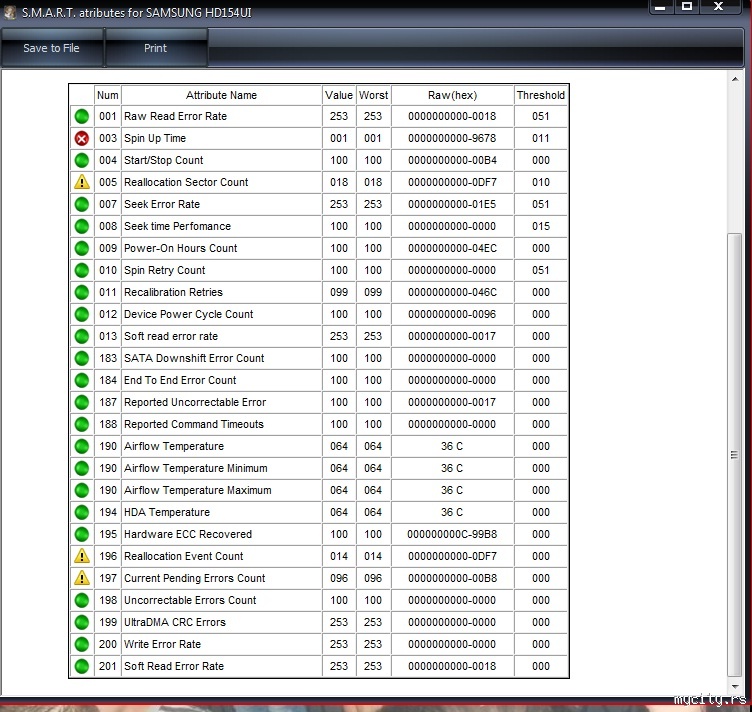
Task: Click the green status icon for Recalibration Retries
Action: 82,292
